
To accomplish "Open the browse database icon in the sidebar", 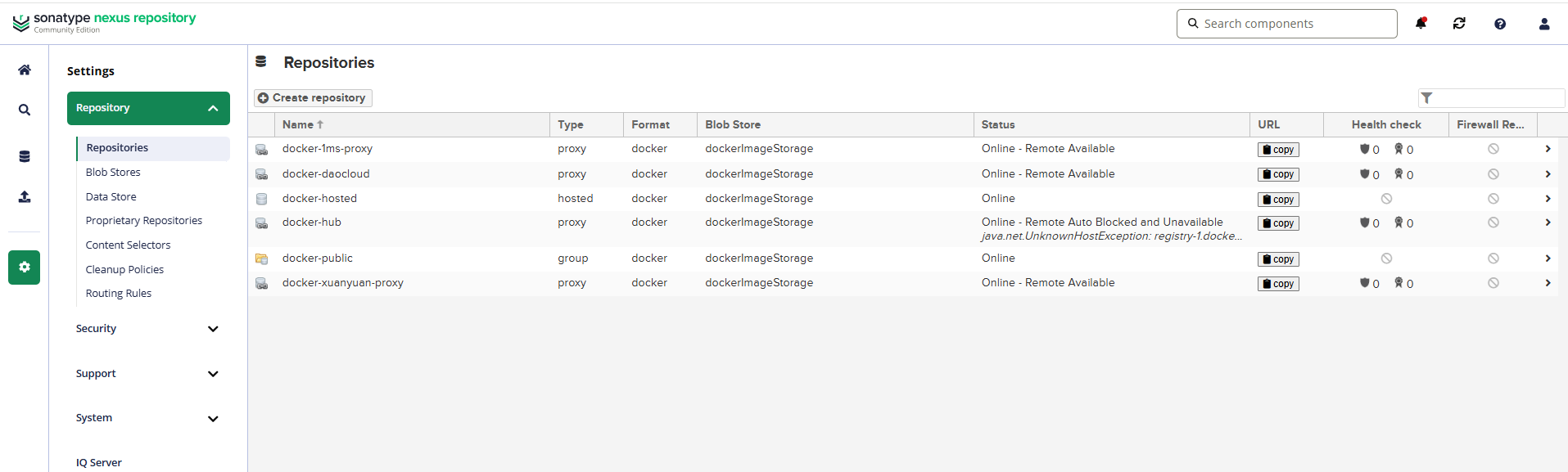I will pos(25,156).
